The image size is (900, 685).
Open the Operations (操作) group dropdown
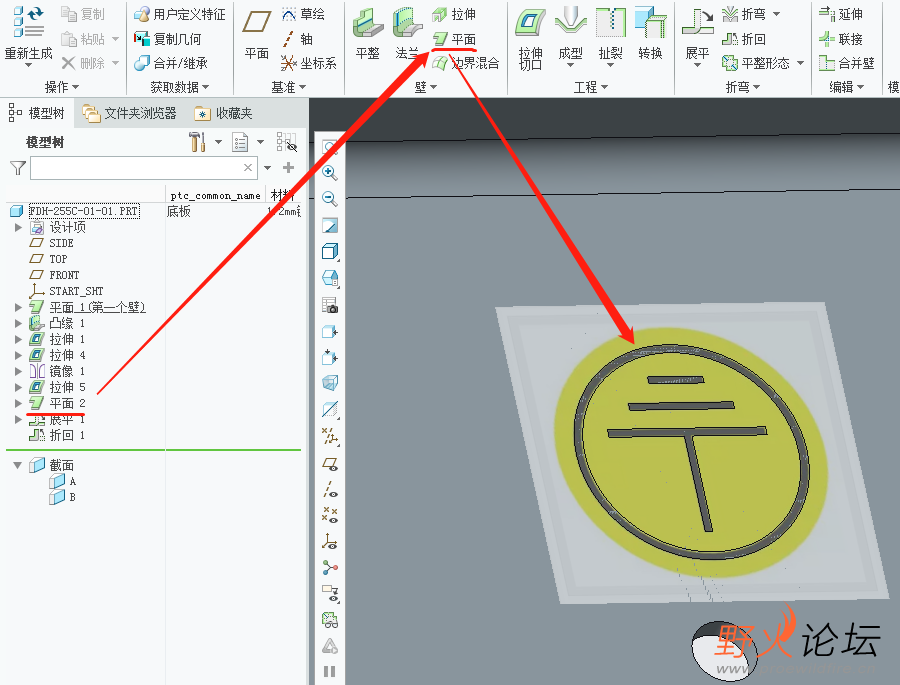click(62, 87)
